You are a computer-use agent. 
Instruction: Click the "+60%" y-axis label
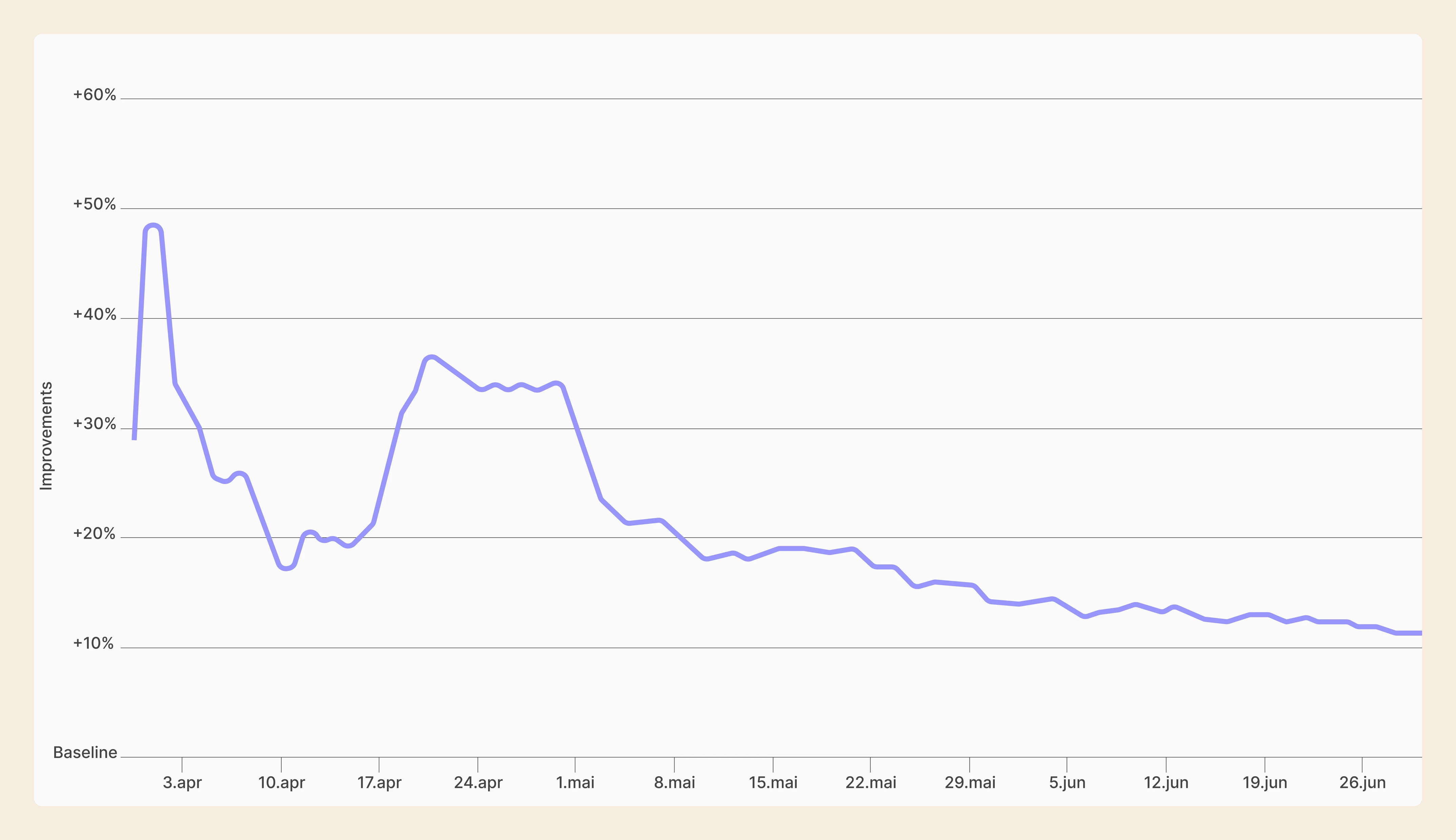[95, 95]
